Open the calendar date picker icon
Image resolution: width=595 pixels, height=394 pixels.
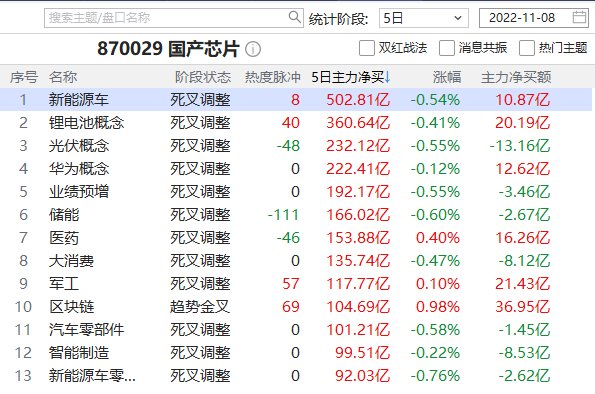pyautogui.click(x=579, y=17)
